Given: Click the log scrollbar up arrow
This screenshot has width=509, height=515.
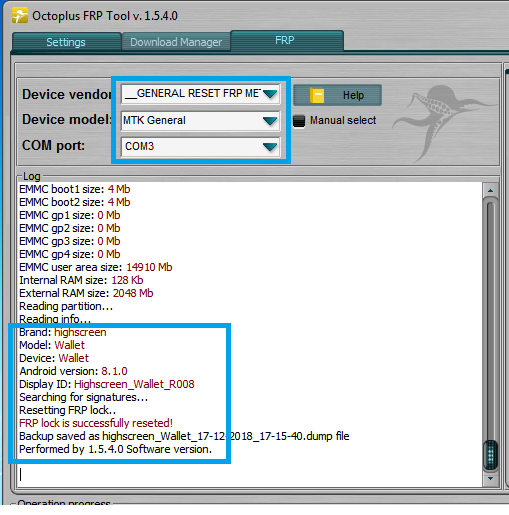Looking at the screenshot, I should [490, 191].
